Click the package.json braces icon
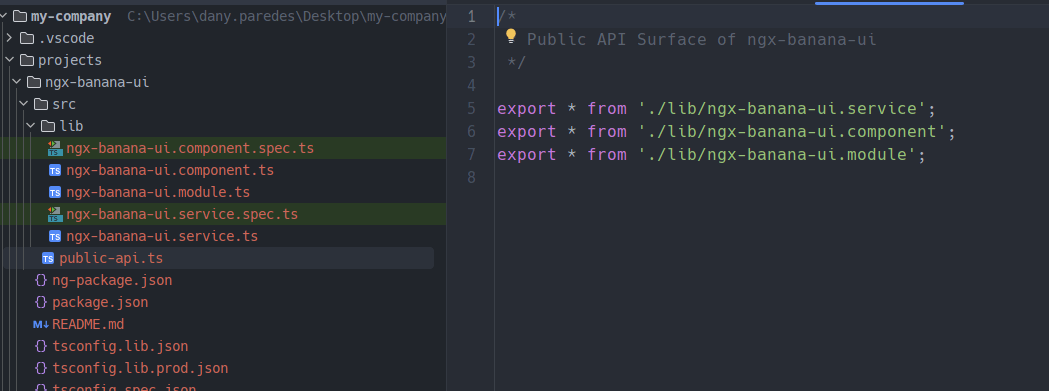 pyautogui.click(x=41, y=303)
